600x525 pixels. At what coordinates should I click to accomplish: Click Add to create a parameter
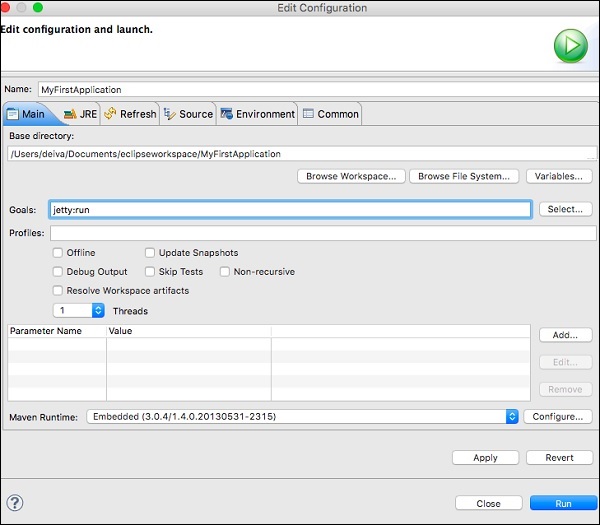click(x=565, y=335)
